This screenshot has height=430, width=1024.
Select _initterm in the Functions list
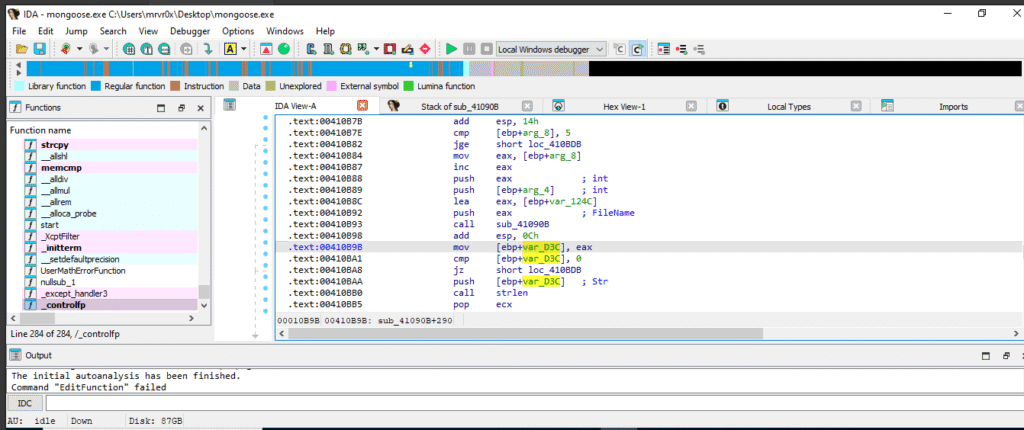(110, 248)
